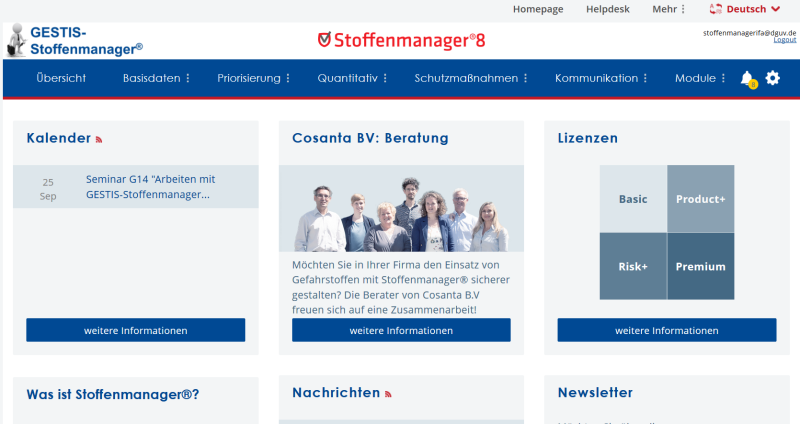Click weitere Informationen under Kalender

(135, 330)
